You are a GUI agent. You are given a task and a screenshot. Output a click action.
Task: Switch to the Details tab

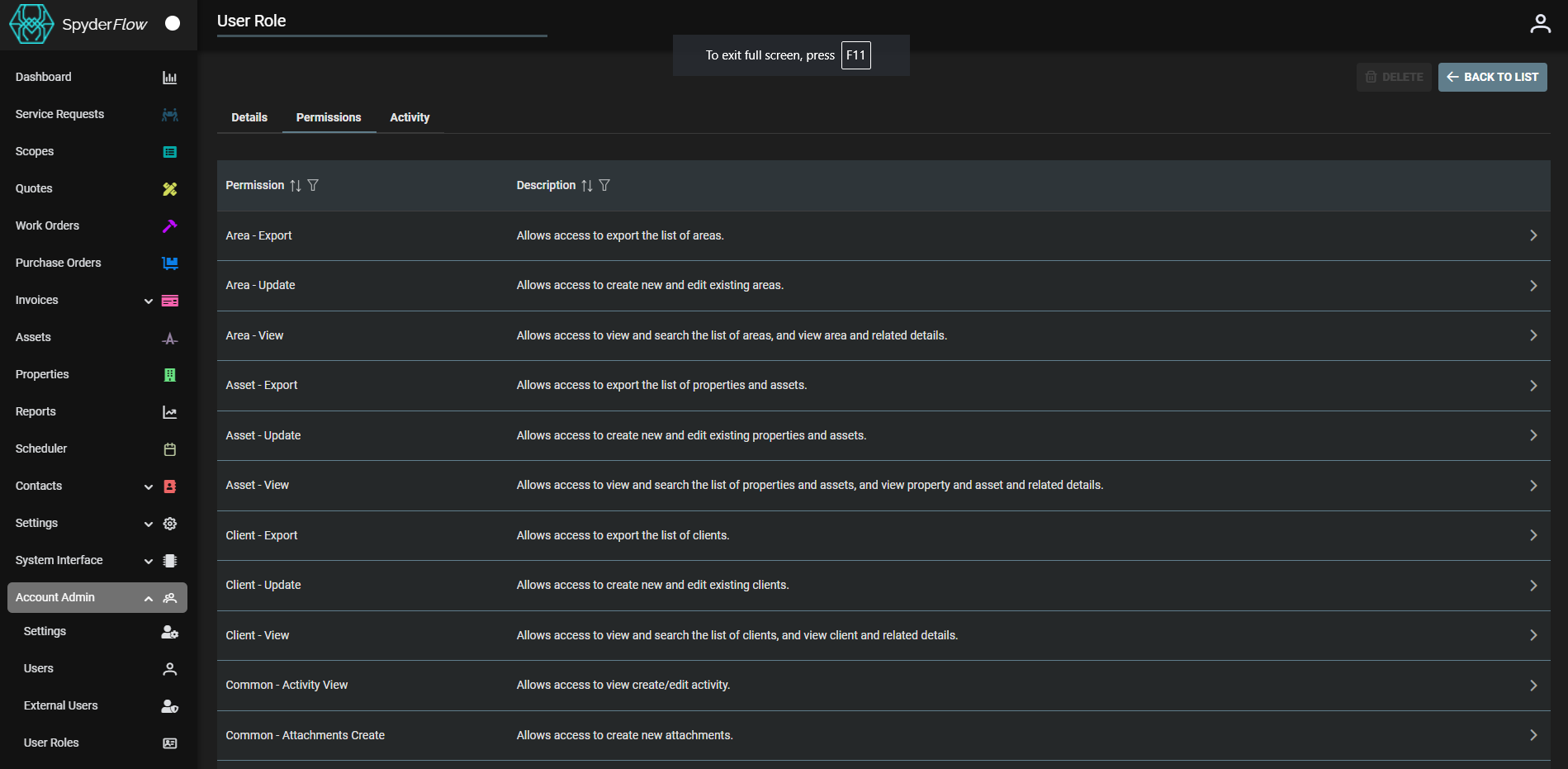tap(249, 117)
